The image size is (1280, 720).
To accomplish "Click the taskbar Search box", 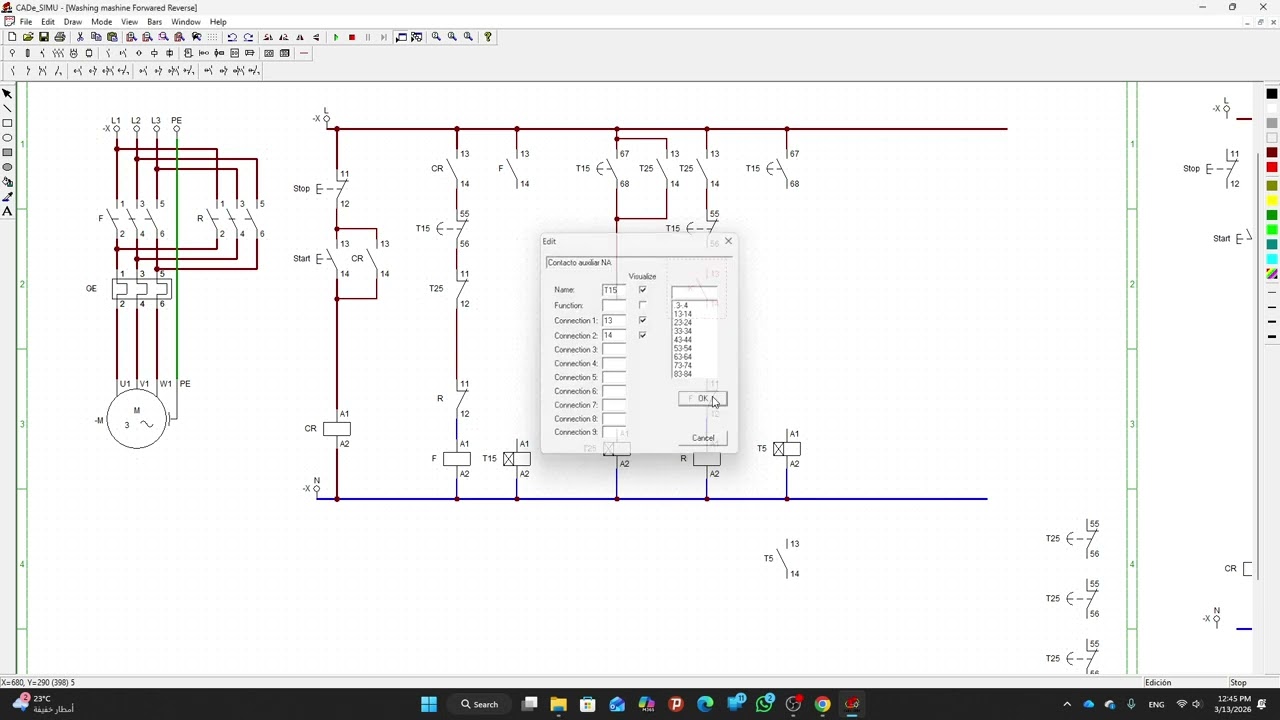I will [479, 704].
